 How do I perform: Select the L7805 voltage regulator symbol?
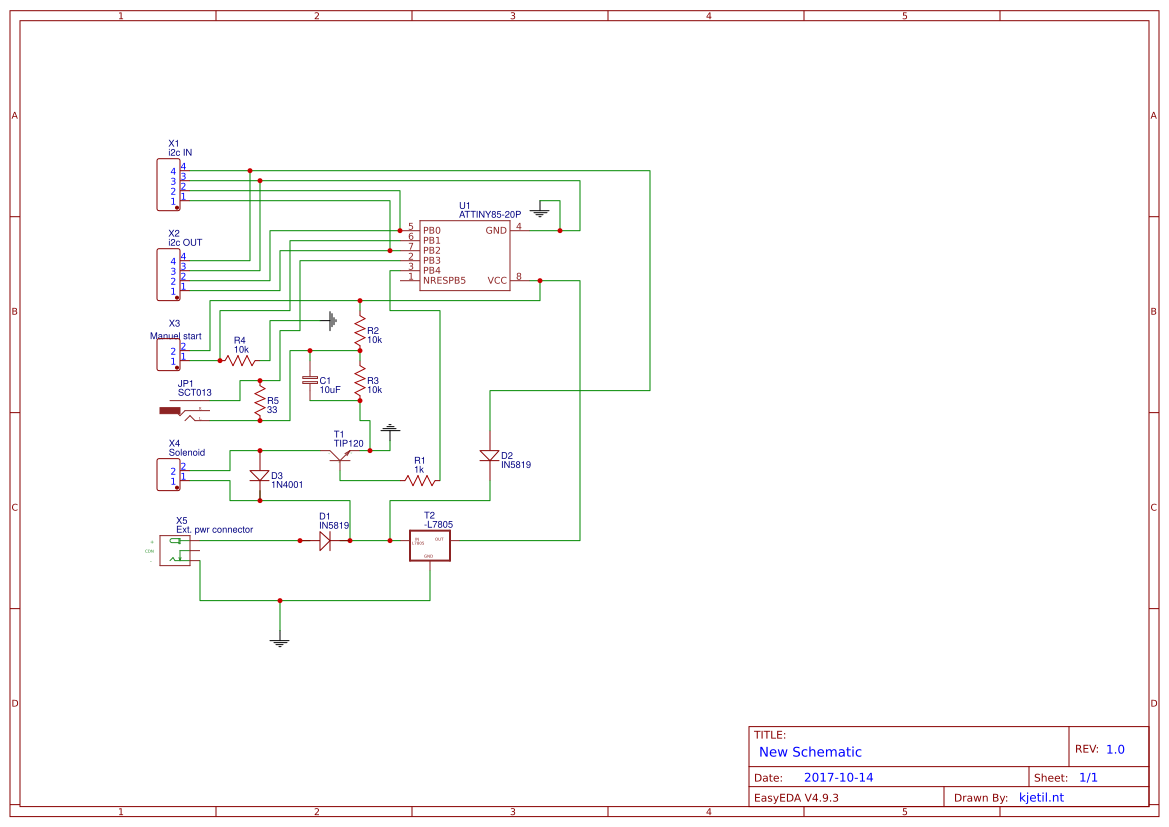point(429,545)
